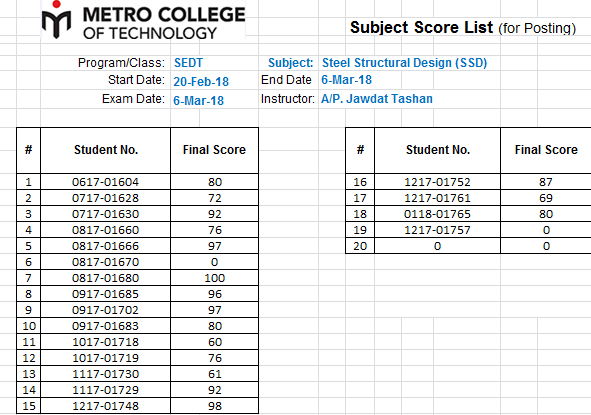The height and width of the screenshot is (415, 591).
Task: Click score 100 for student 0817-01680
Action: coord(214,278)
